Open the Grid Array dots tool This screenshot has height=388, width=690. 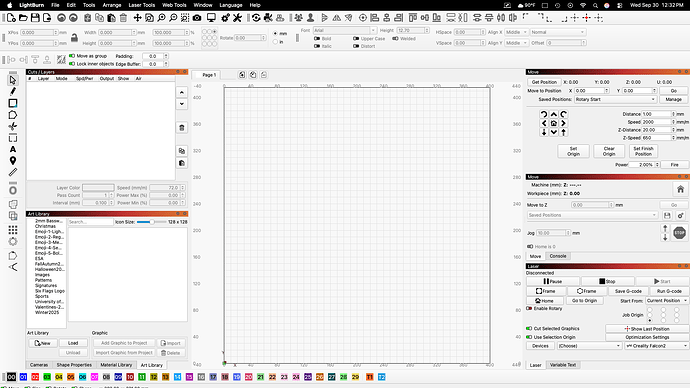click(13, 230)
